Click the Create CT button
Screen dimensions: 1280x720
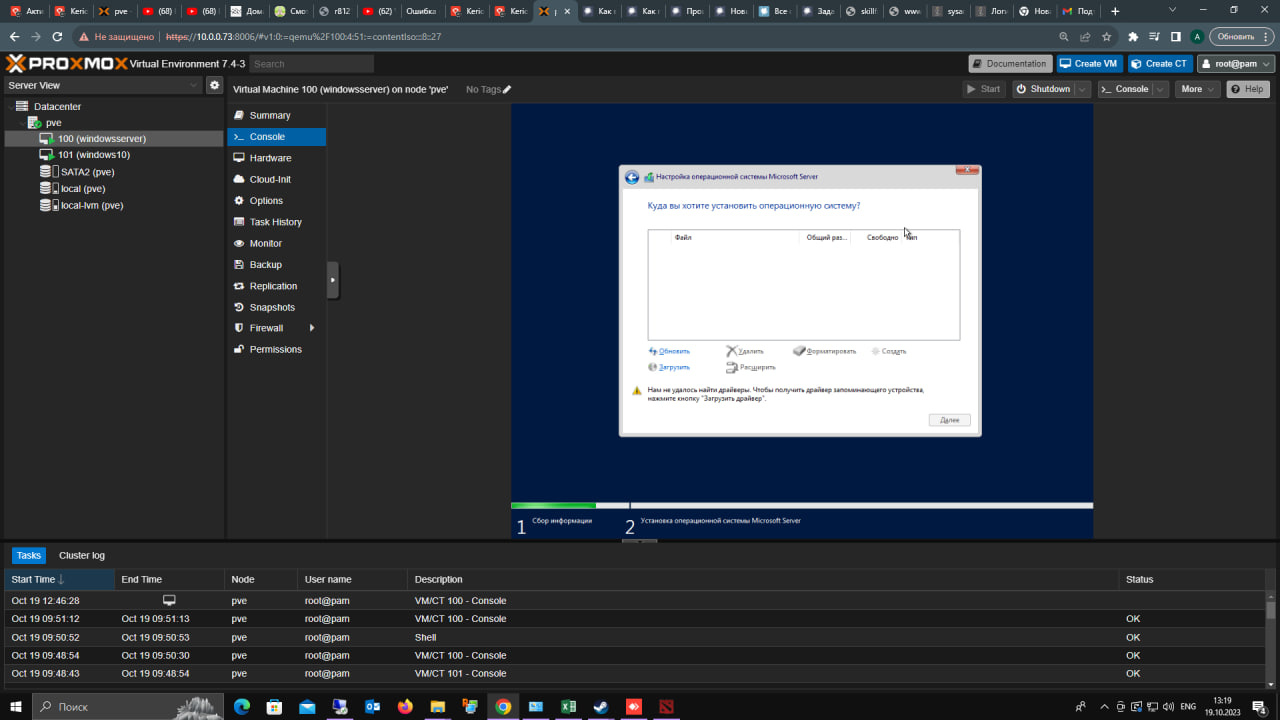1160,63
